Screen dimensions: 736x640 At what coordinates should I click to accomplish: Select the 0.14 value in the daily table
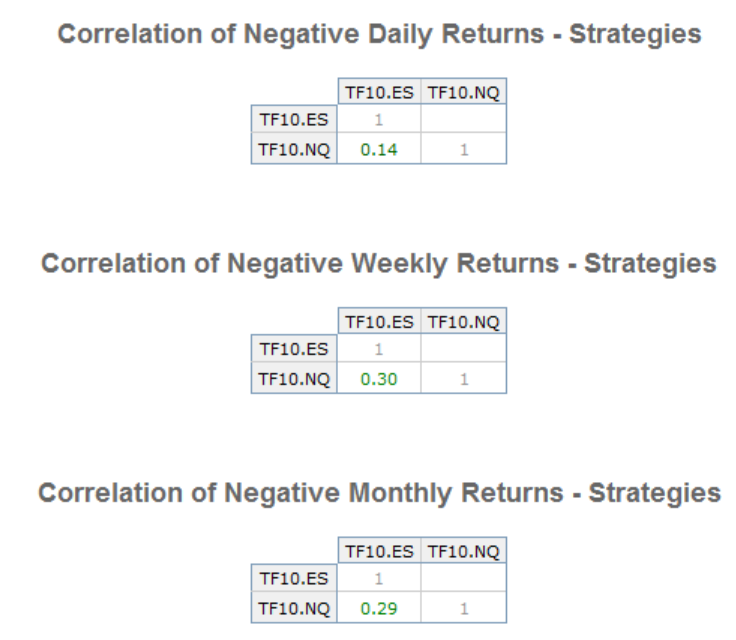[378, 149]
